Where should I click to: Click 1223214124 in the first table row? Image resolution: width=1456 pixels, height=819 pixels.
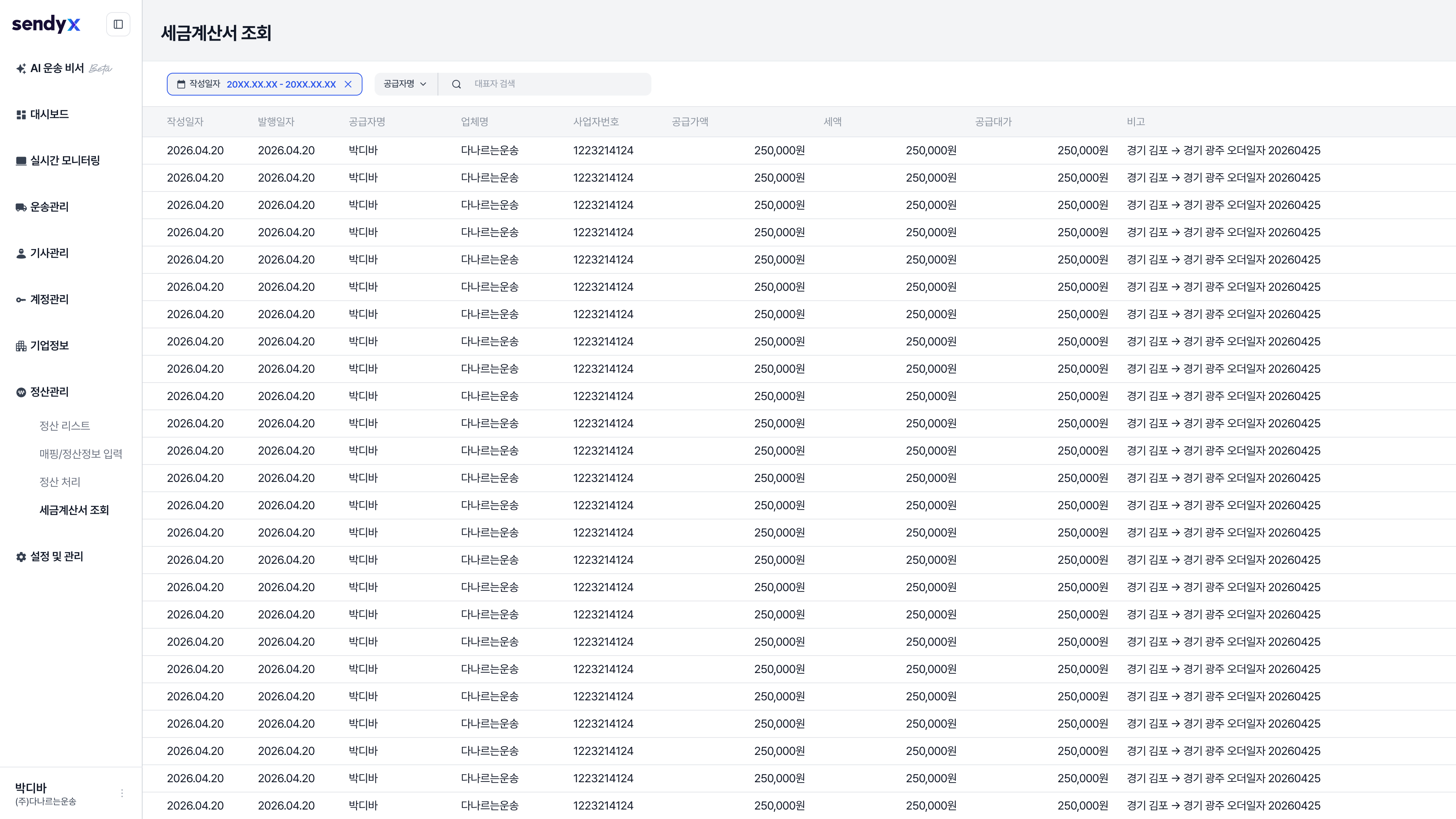click(x=603, y=151)
